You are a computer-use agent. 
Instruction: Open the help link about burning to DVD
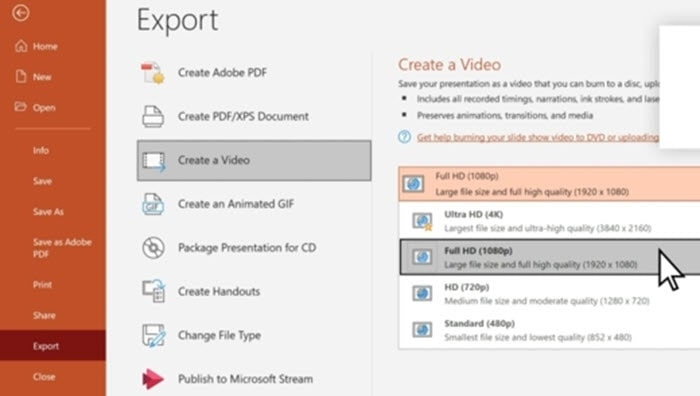[x=538, y=138]
